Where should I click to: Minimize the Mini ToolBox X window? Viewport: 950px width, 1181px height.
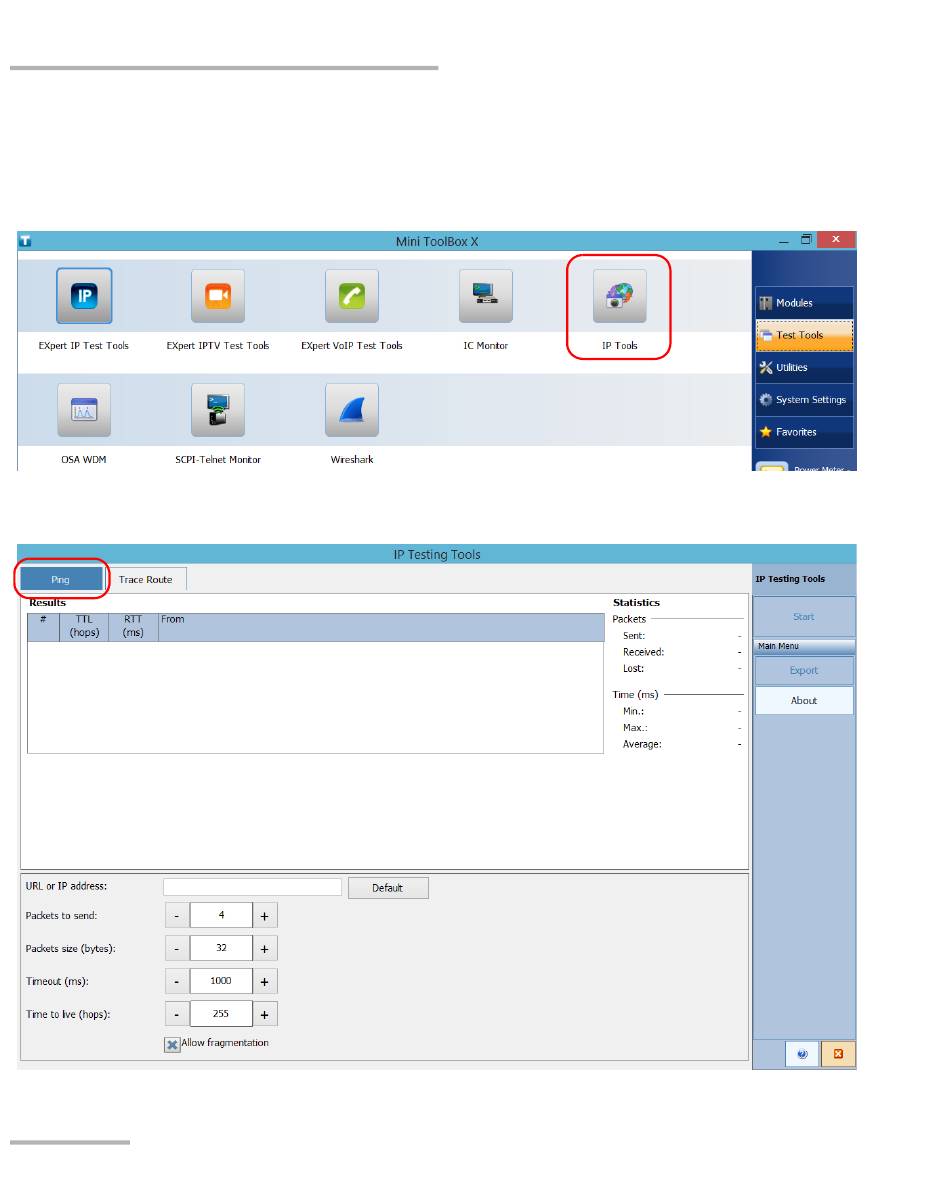click(x=784, y=241)
